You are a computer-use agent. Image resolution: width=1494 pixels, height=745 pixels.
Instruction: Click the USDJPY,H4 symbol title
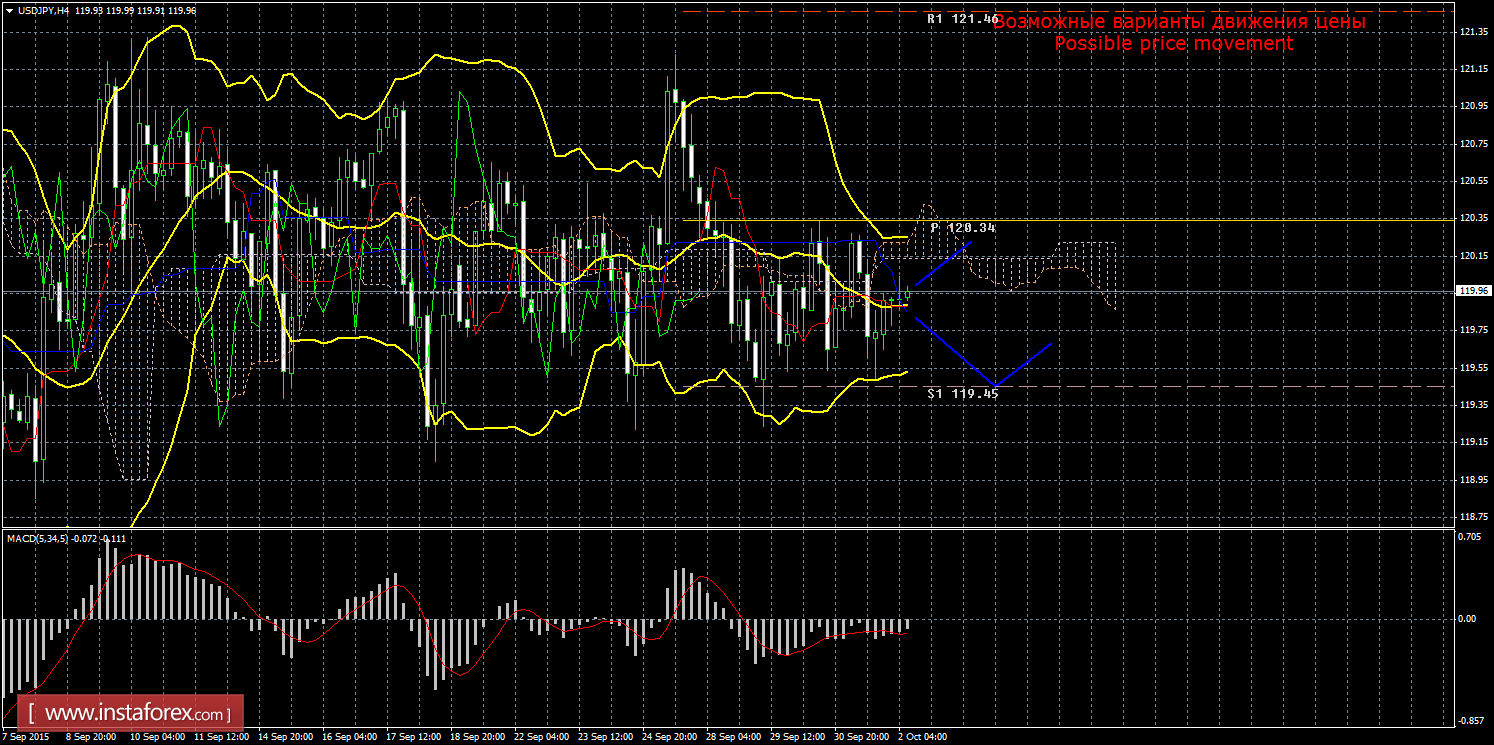(x=37, y=10)
